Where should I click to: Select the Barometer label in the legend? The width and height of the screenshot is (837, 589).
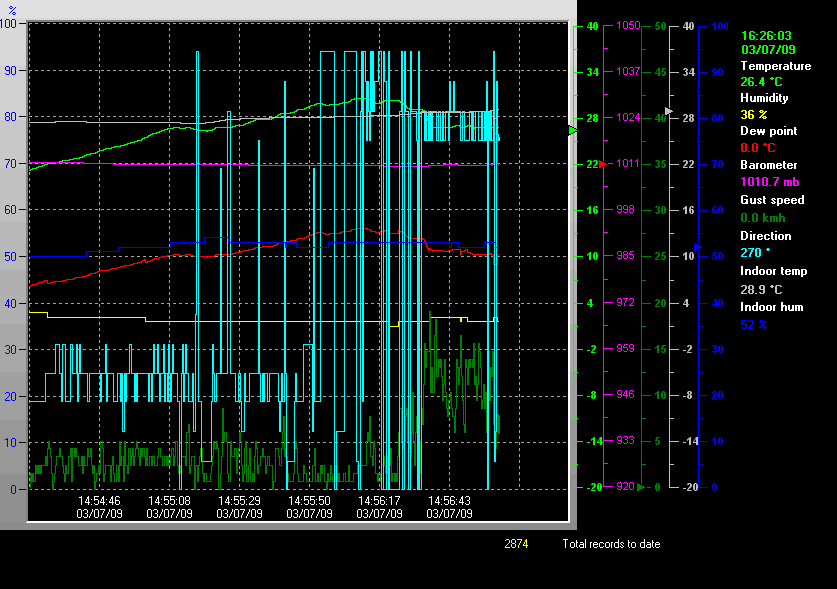click(x=769, y=165)
